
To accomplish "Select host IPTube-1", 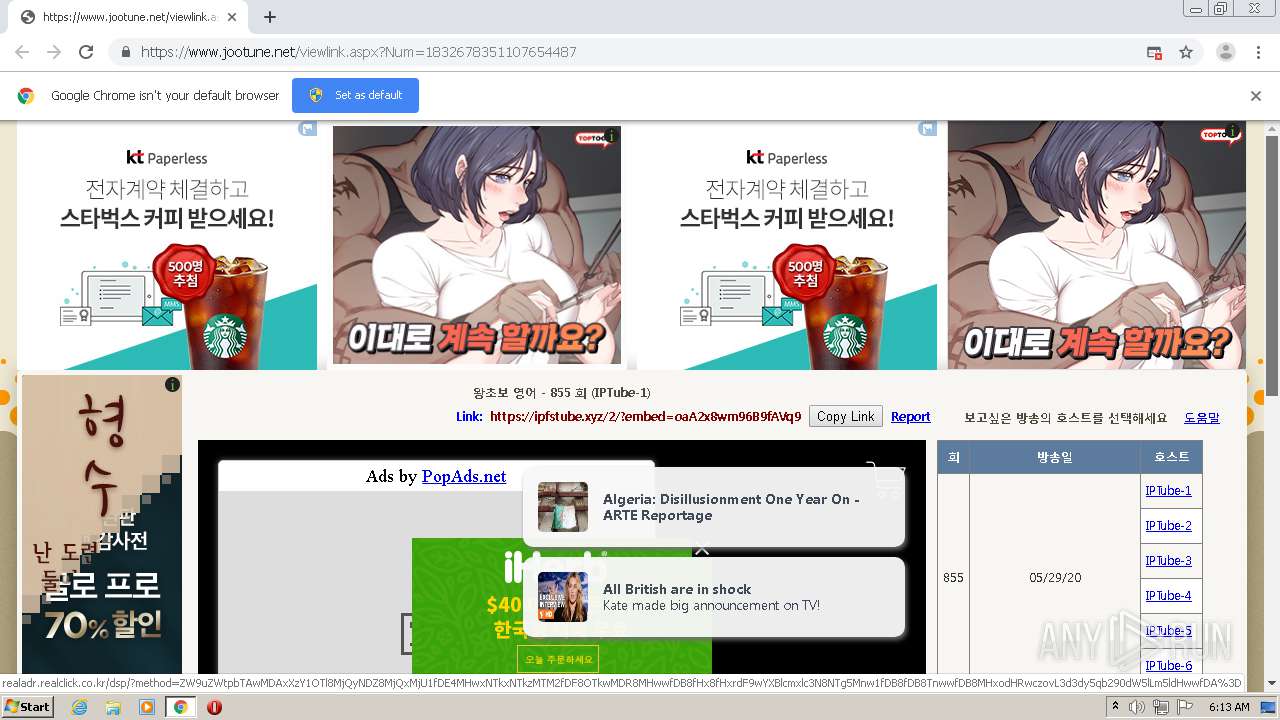I will click(x=1168, y=491).
